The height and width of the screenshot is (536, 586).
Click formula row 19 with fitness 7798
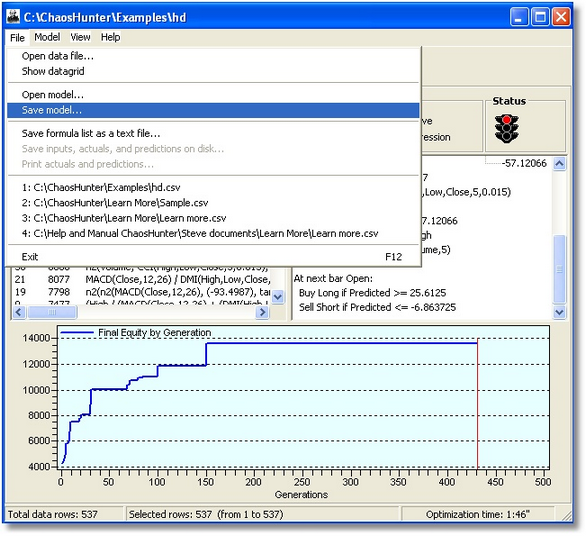[142, 292]
